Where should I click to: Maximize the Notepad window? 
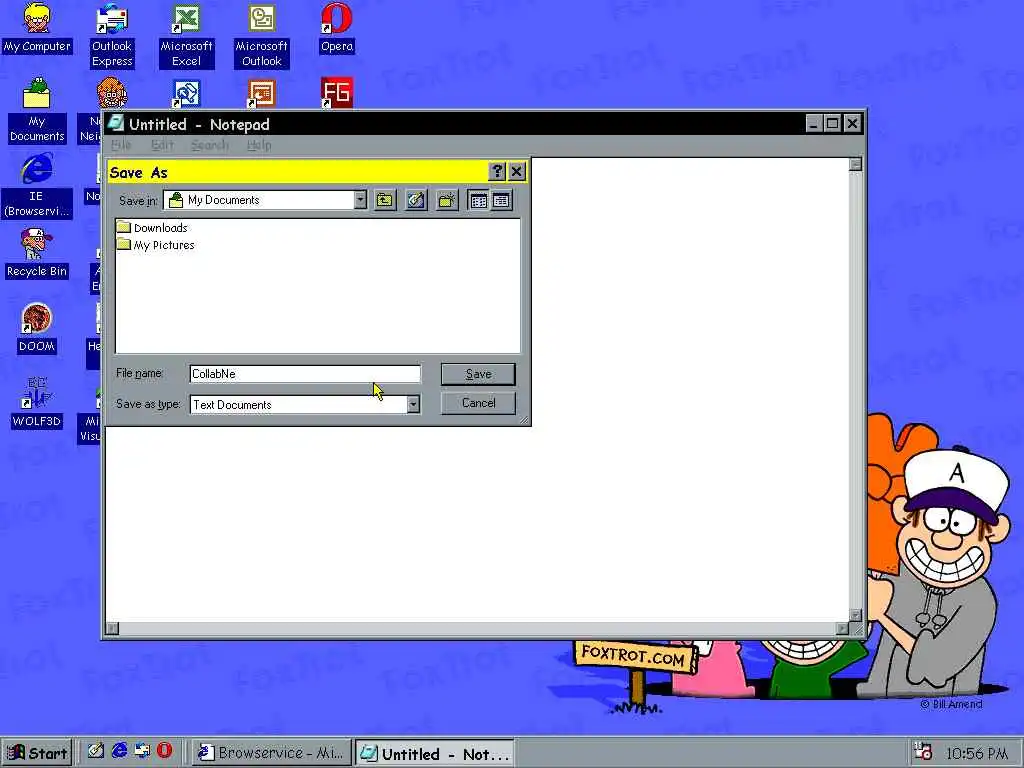point(832,123)
